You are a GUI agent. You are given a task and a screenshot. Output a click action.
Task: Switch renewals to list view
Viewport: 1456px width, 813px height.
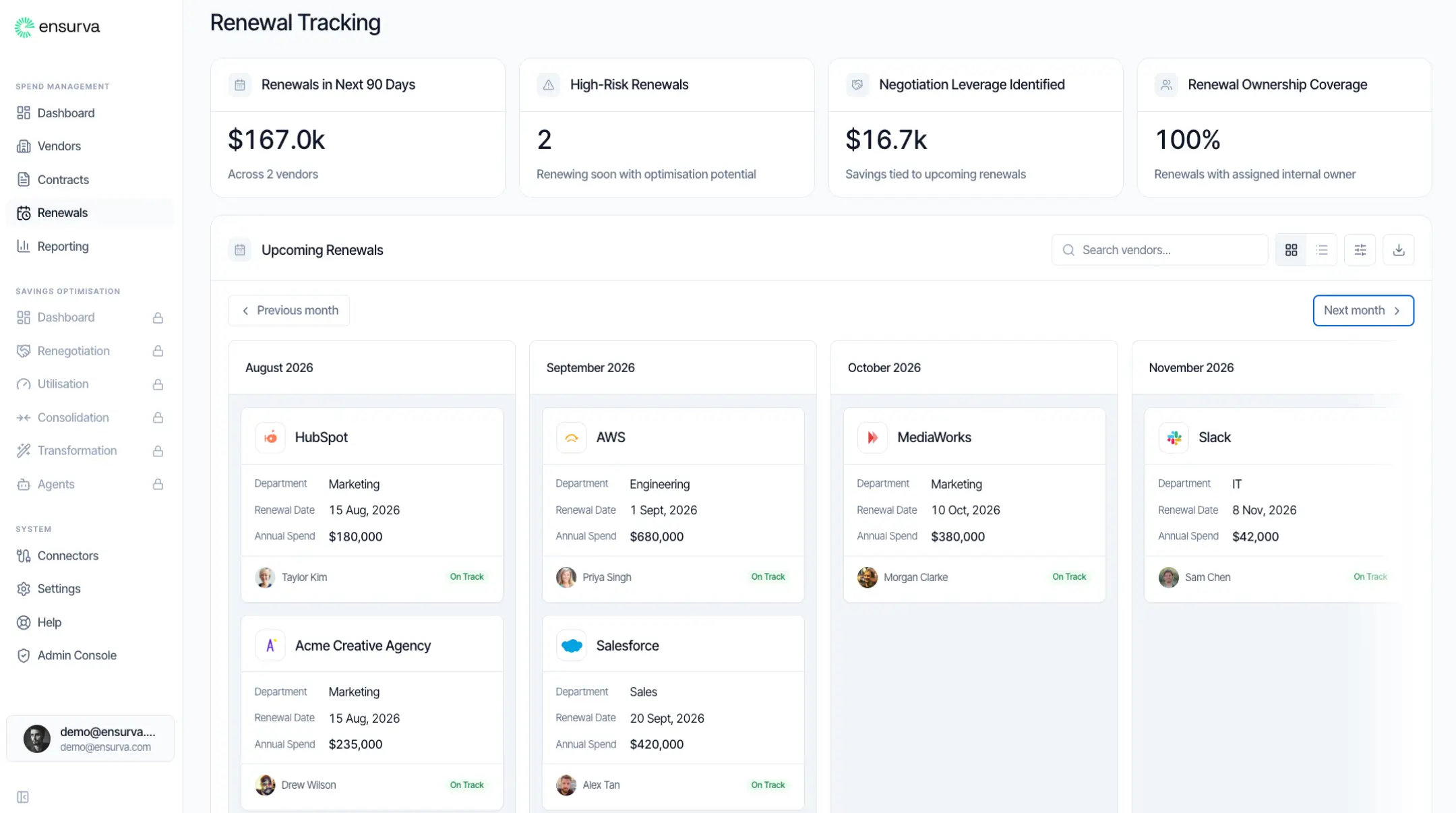point(1322,249)
